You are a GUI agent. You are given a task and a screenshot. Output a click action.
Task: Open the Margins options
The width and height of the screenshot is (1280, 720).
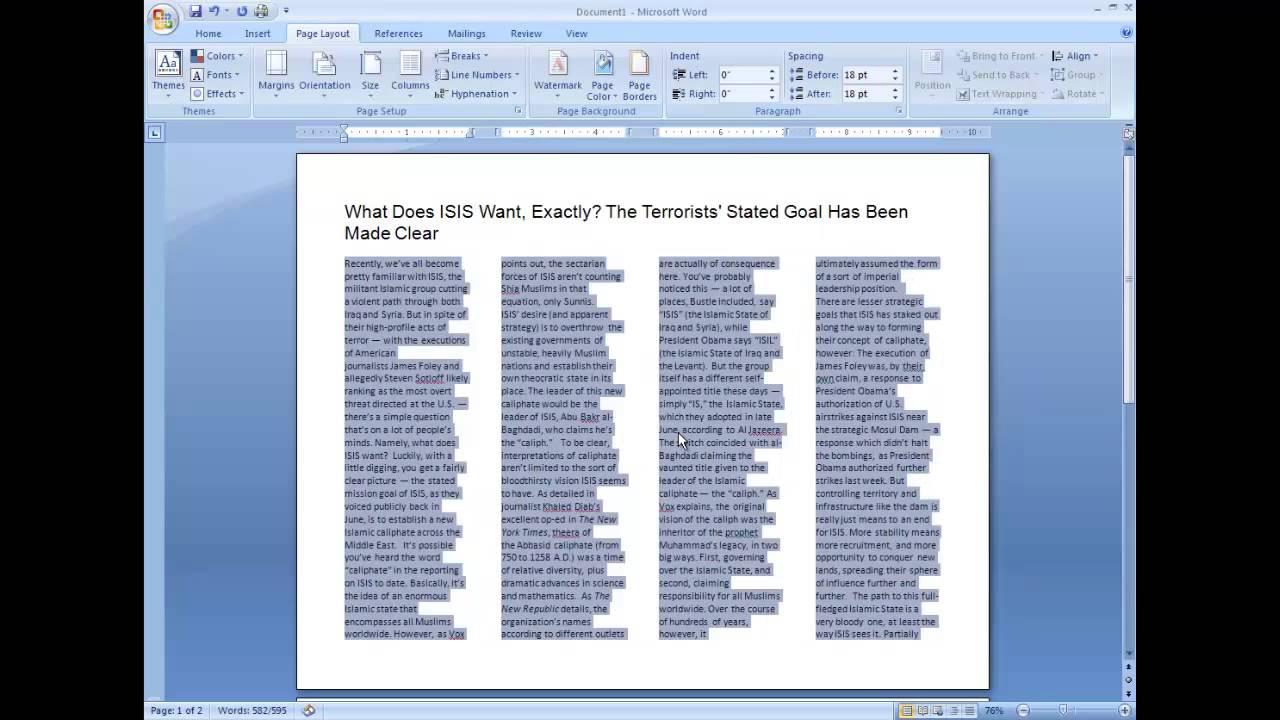click(276, 74)
